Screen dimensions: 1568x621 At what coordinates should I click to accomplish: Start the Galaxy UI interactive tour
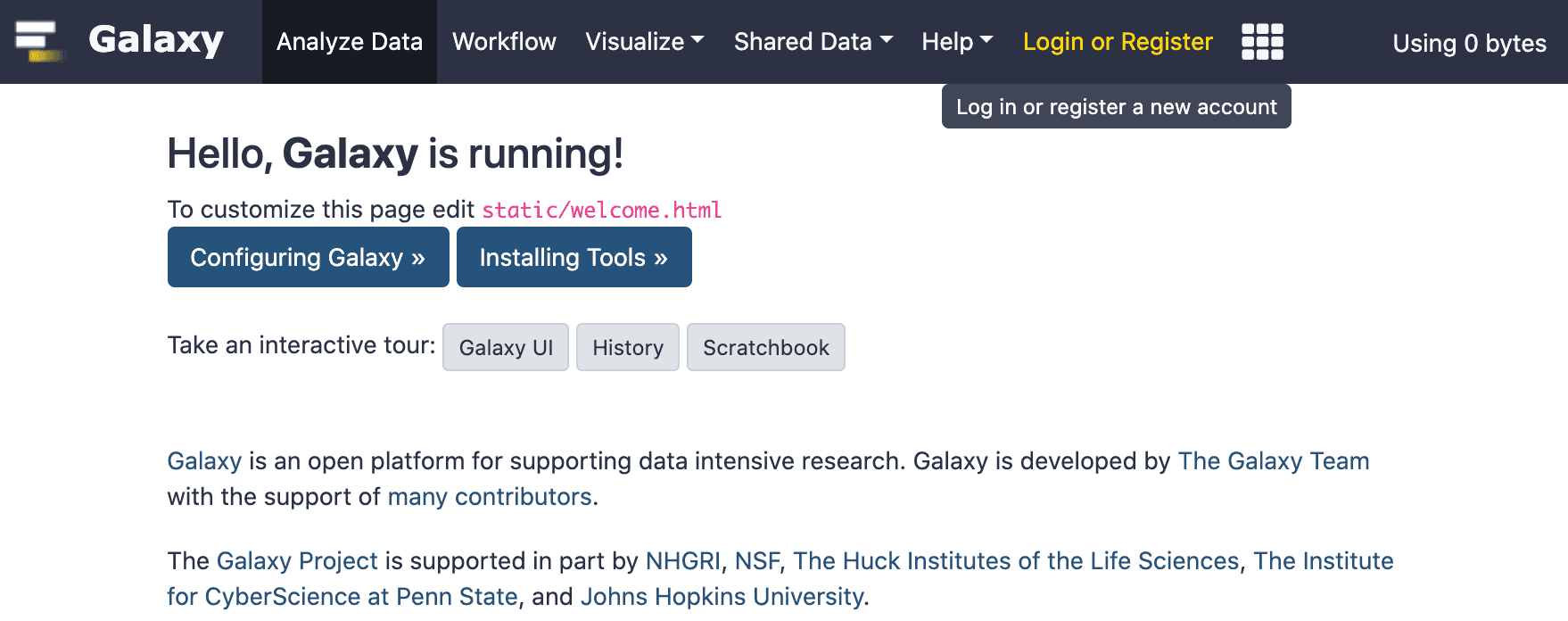(506, 348)
